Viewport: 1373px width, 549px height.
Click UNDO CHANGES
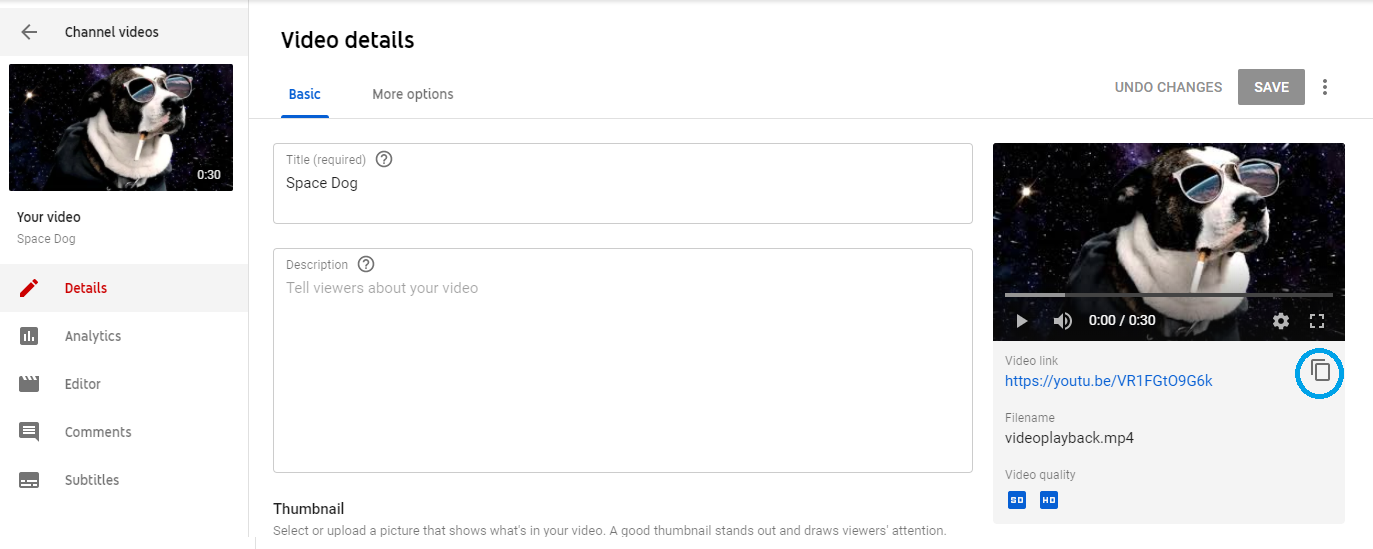click(x=1168, y=87)
